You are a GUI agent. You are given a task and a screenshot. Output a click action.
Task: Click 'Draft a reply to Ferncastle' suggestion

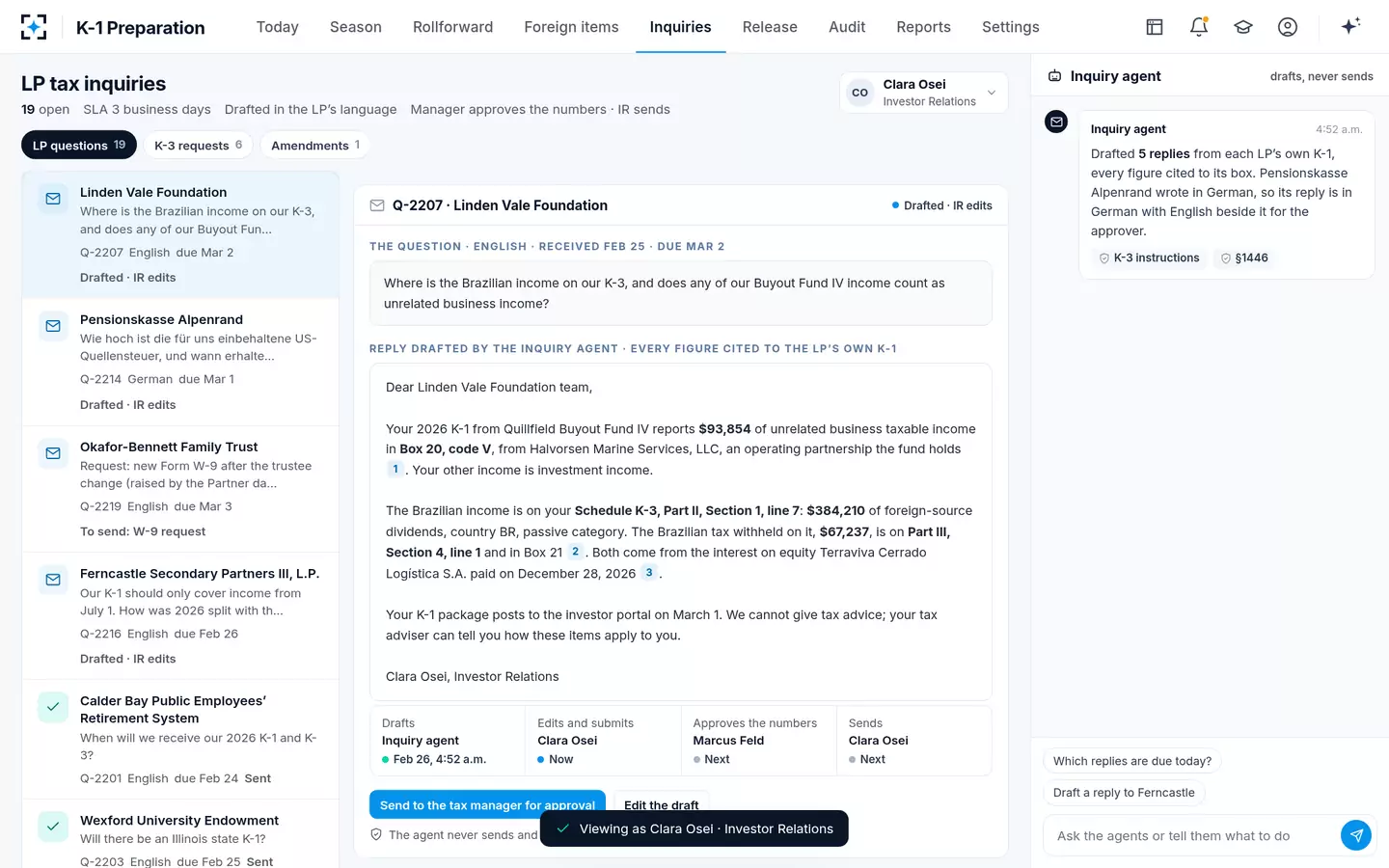[x=1124, y=793]
